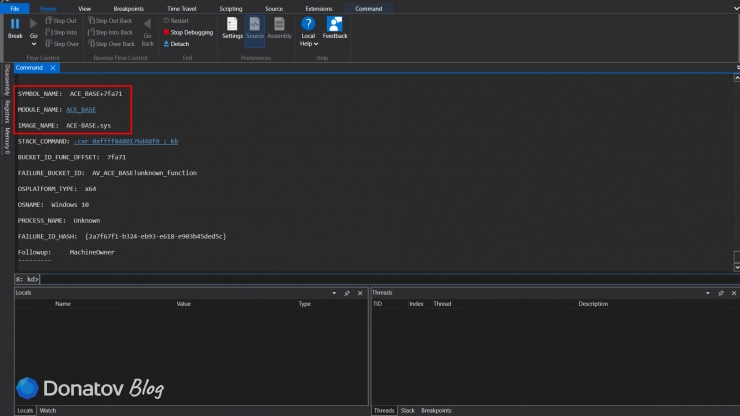
Task: Click Step Over Back
Action: (x=111, y=44)
